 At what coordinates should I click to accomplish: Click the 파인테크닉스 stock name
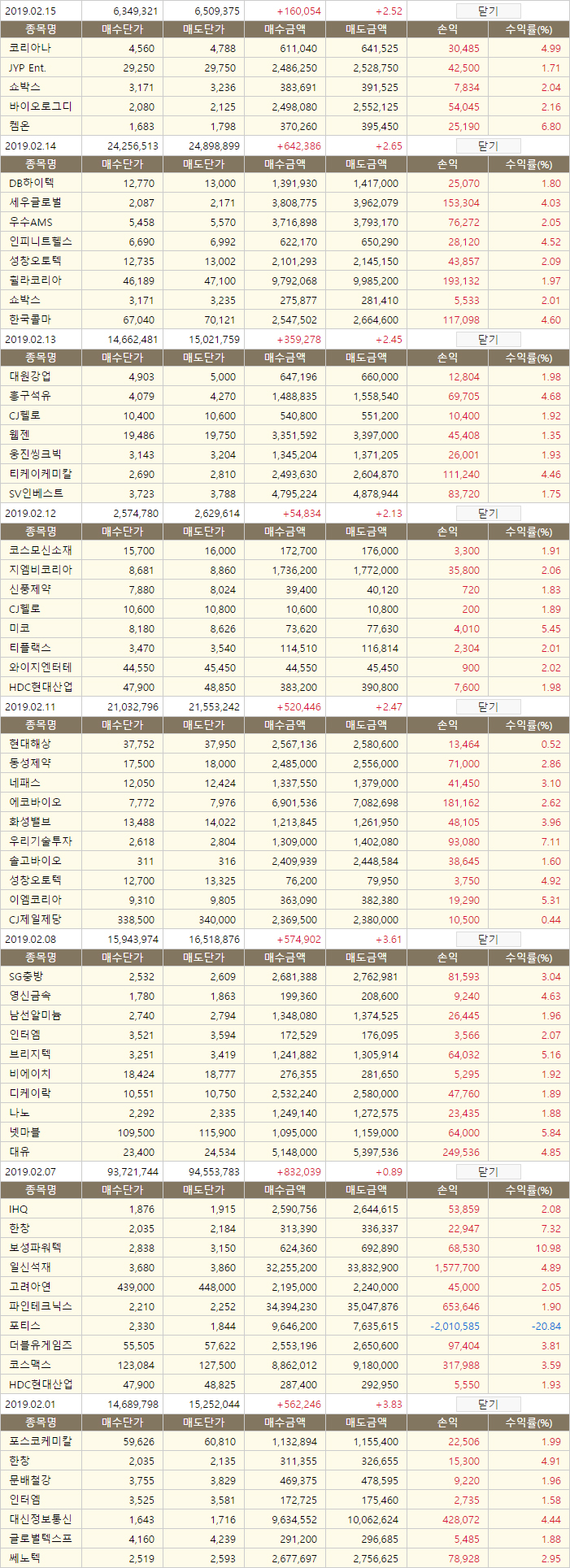point(41,1306)
